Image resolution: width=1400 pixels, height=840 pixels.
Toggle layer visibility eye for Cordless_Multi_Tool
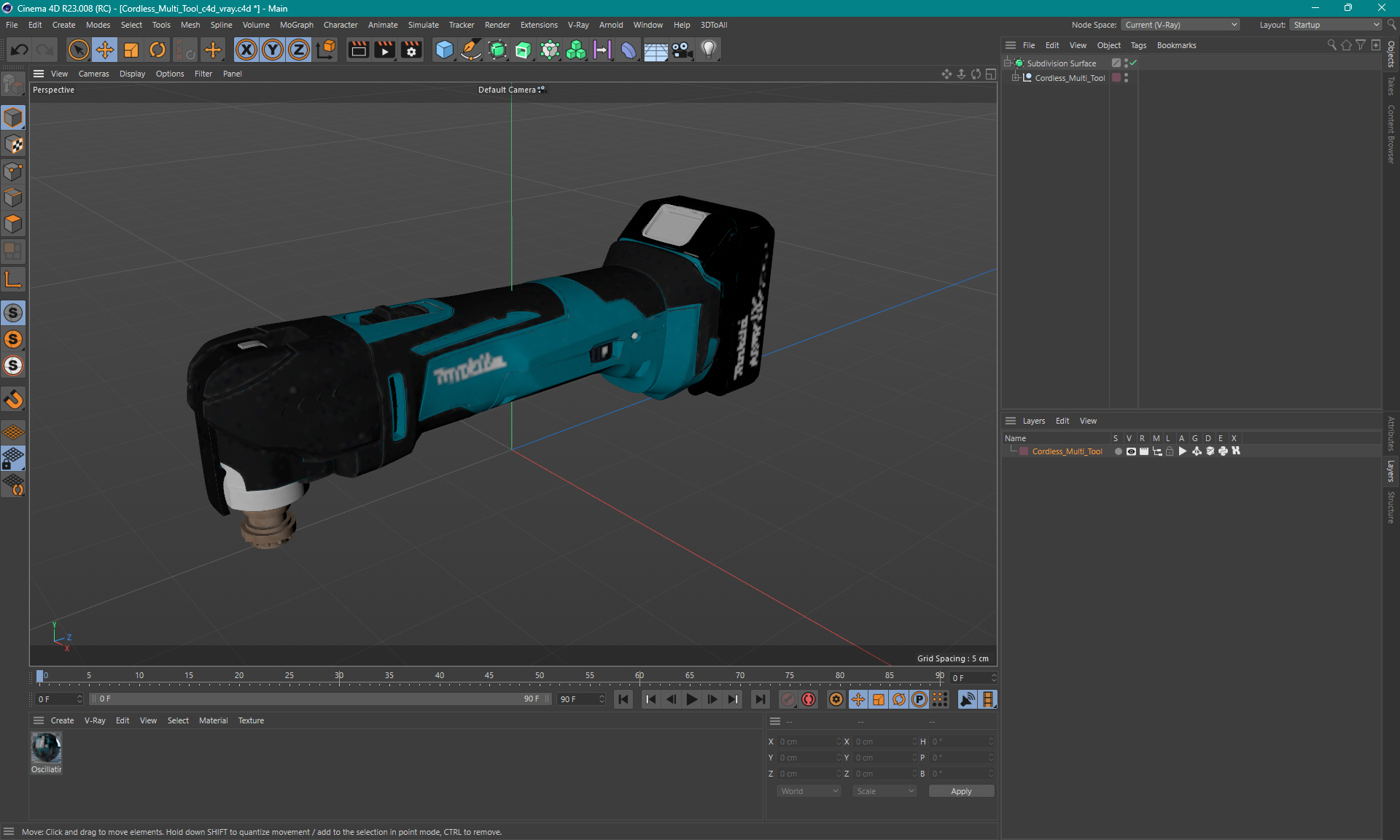pyautogui.click(x=1131, y=451)
